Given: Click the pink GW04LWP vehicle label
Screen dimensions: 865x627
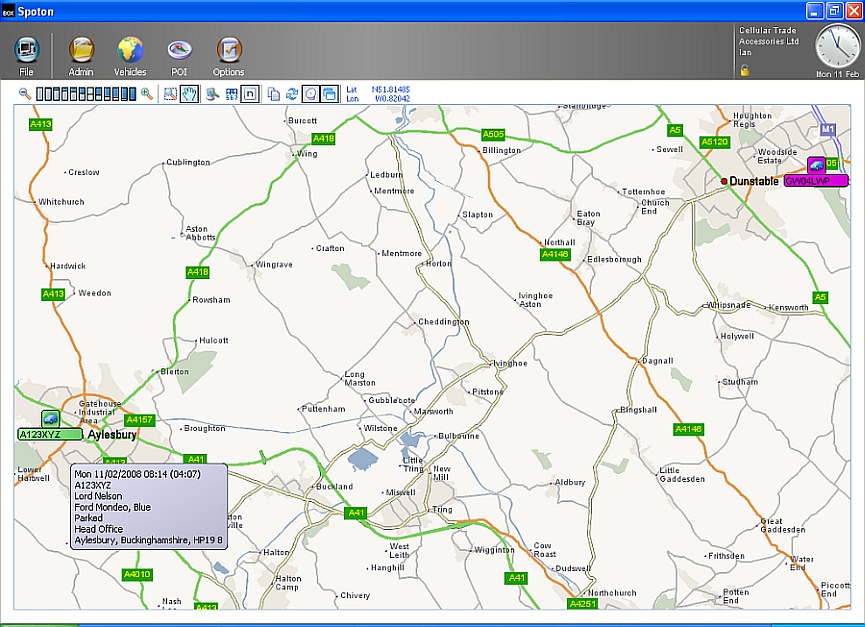Looking at the screenshot, I should tap(815, 181).
